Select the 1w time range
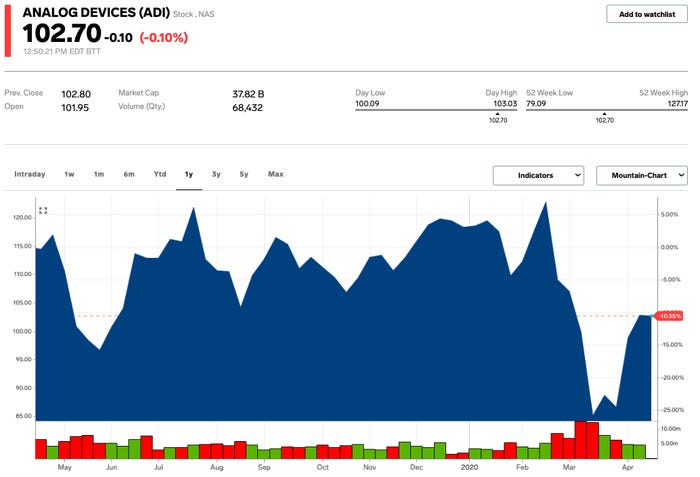Viewport: 700px width, 477px height. (69, 174)
